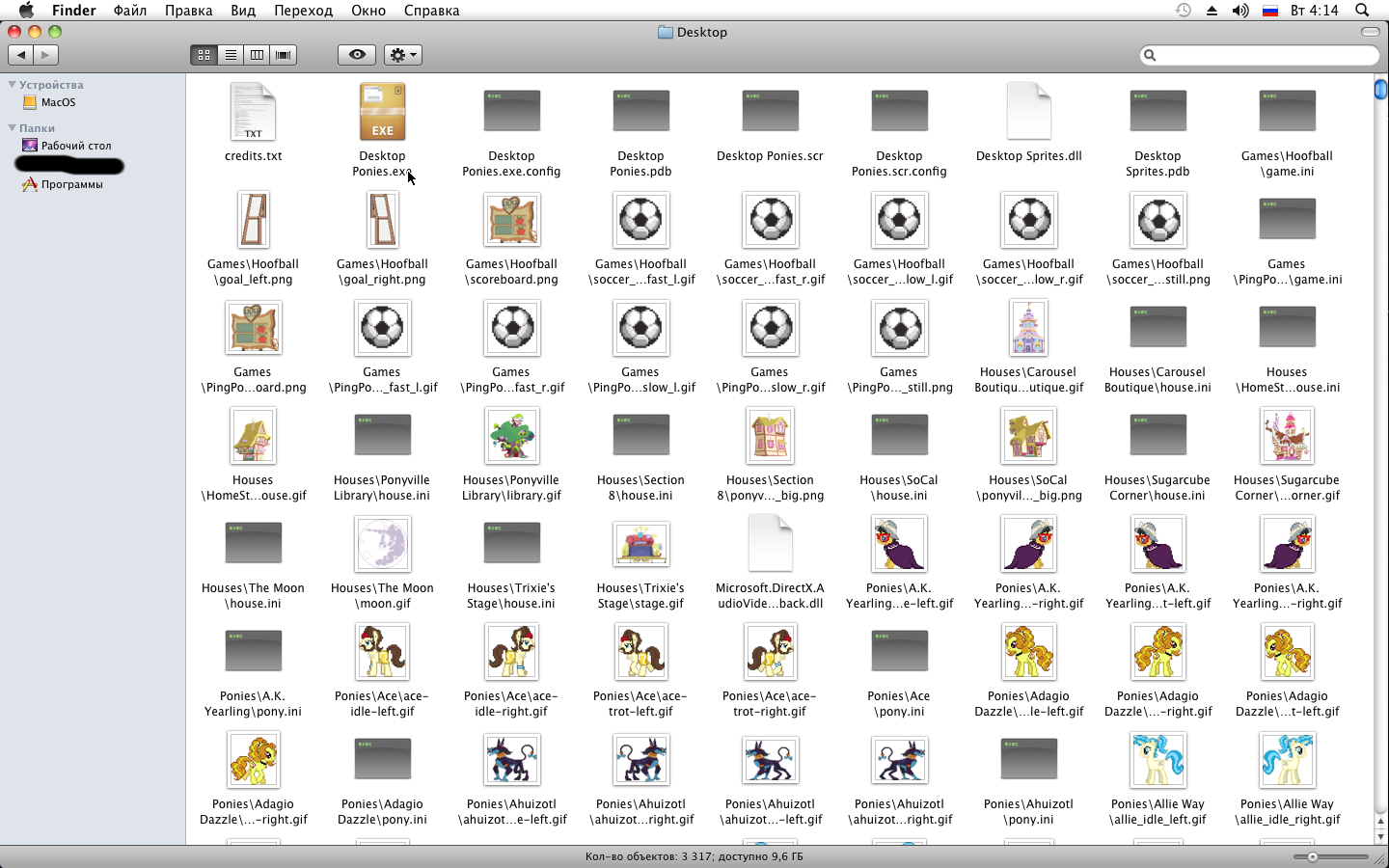Switch to column view mode
The height and width of the screenshot is (868, 1389).
coord(257,55)
